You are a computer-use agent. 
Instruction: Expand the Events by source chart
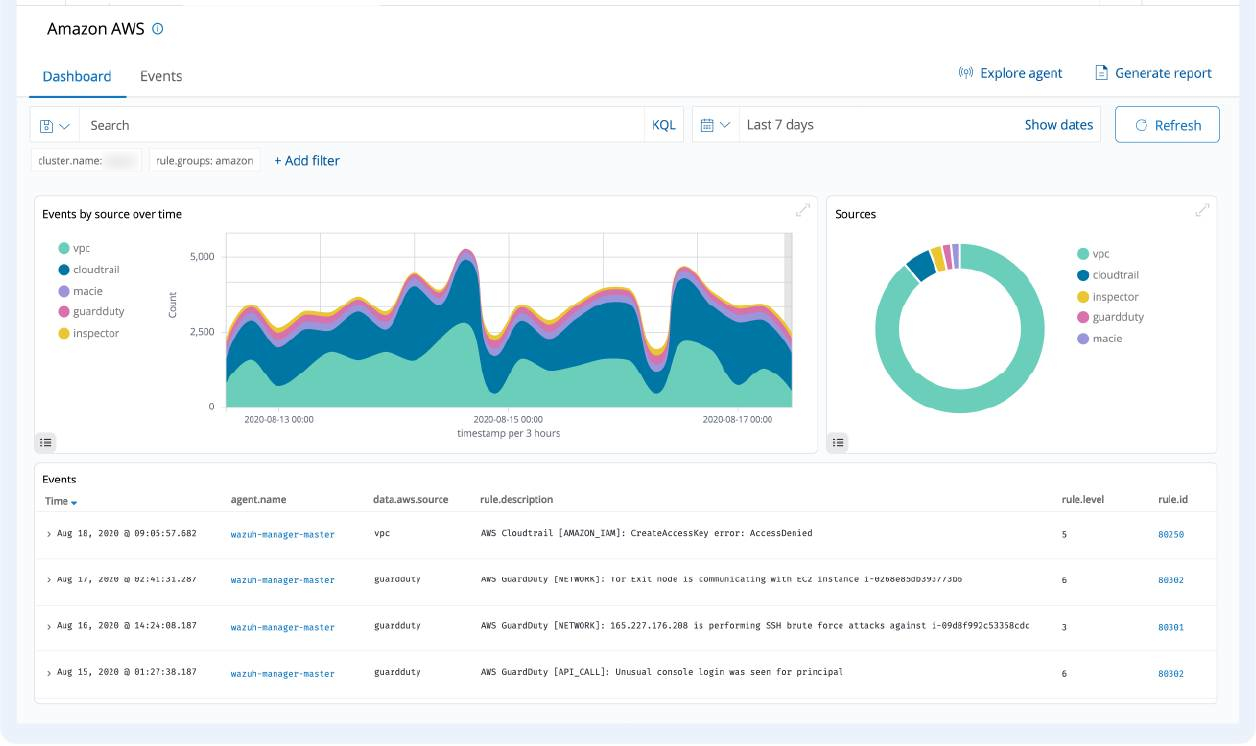(x=803, y=210)
